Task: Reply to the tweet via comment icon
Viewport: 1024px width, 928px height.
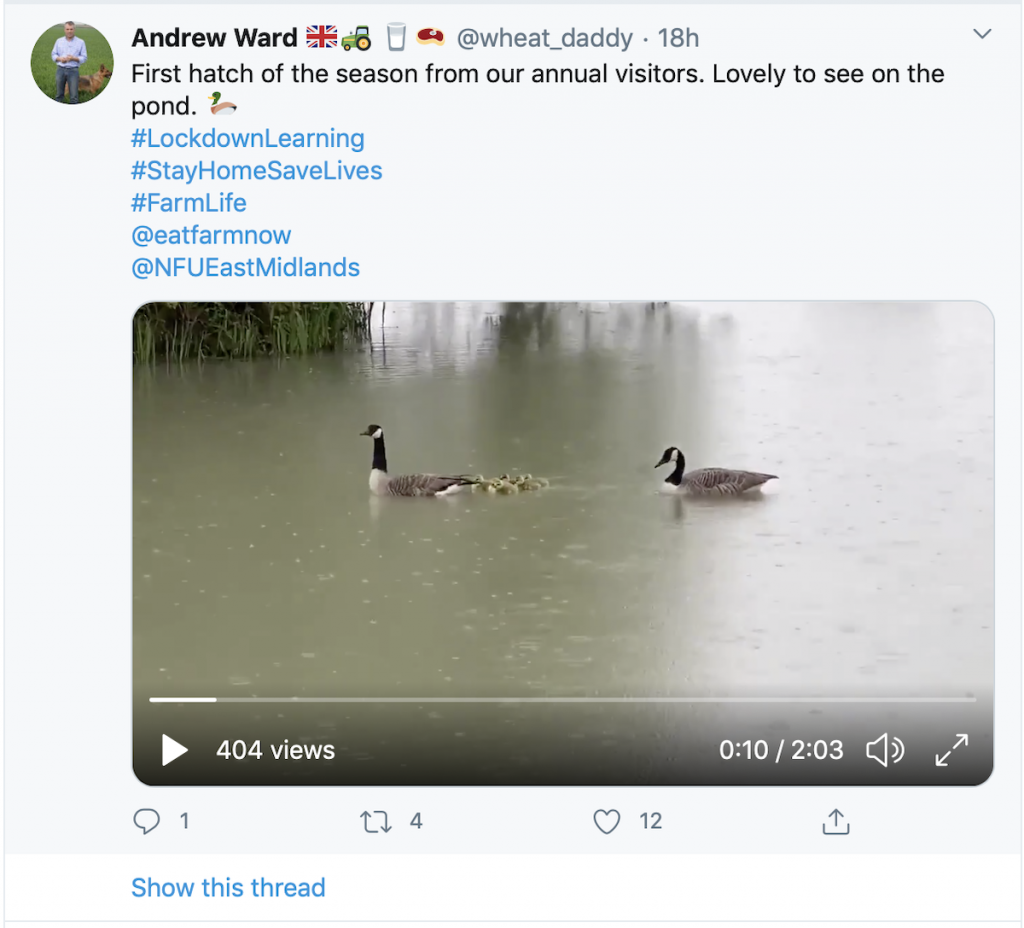Action: pos(147,822)
